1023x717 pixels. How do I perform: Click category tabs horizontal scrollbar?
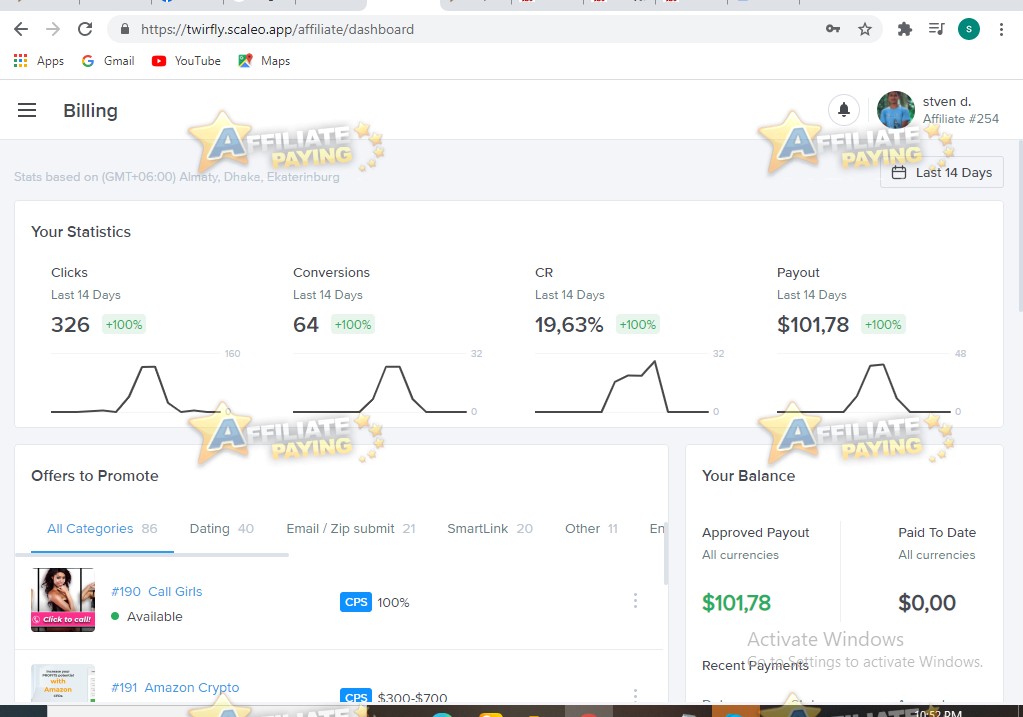[152, 555]
